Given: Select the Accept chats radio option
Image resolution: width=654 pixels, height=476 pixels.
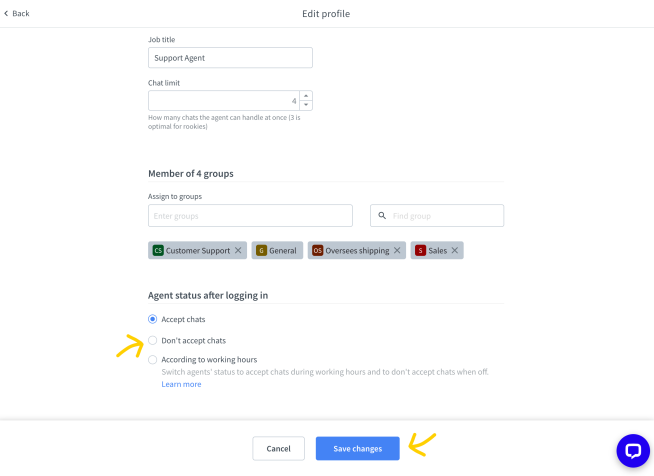Looking at the screenshot, I should (153, 319).
